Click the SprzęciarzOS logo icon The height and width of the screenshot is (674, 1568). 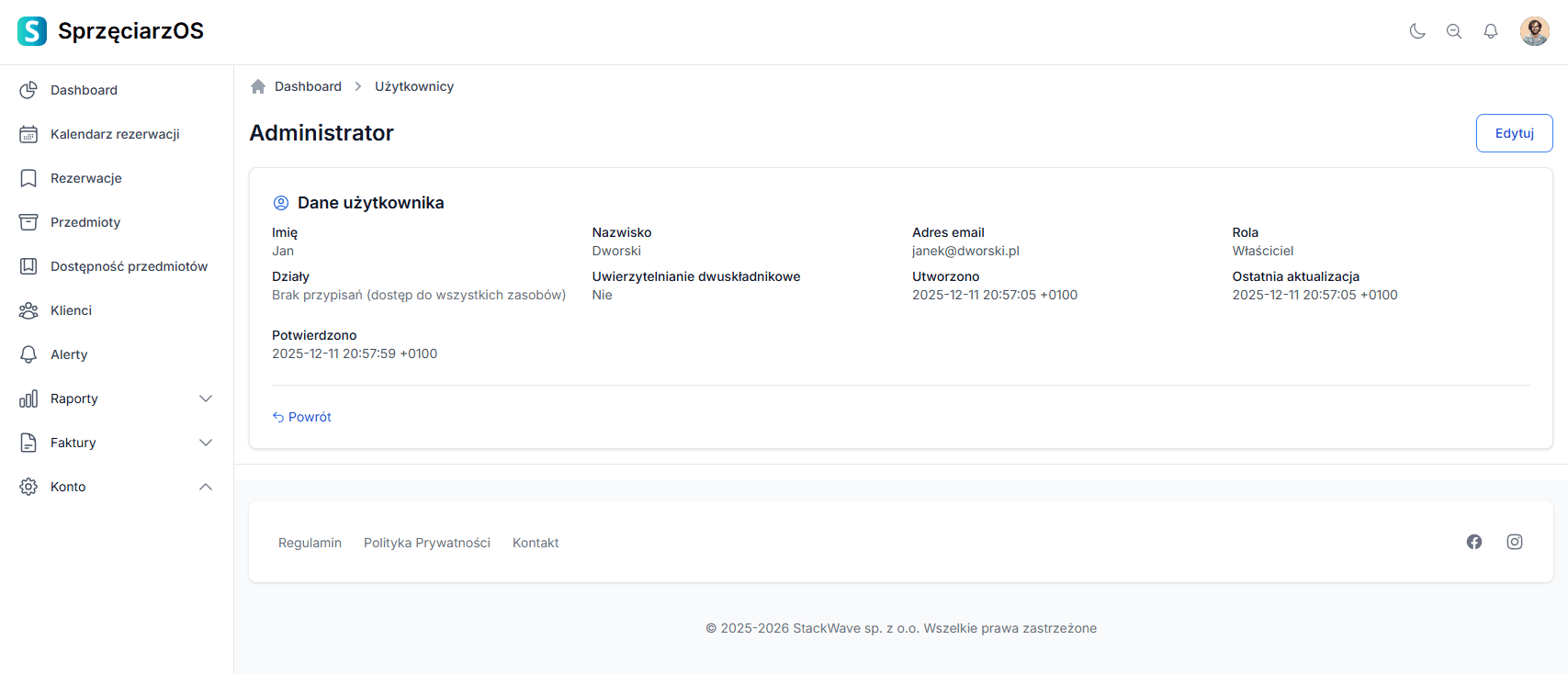[32, 31]
